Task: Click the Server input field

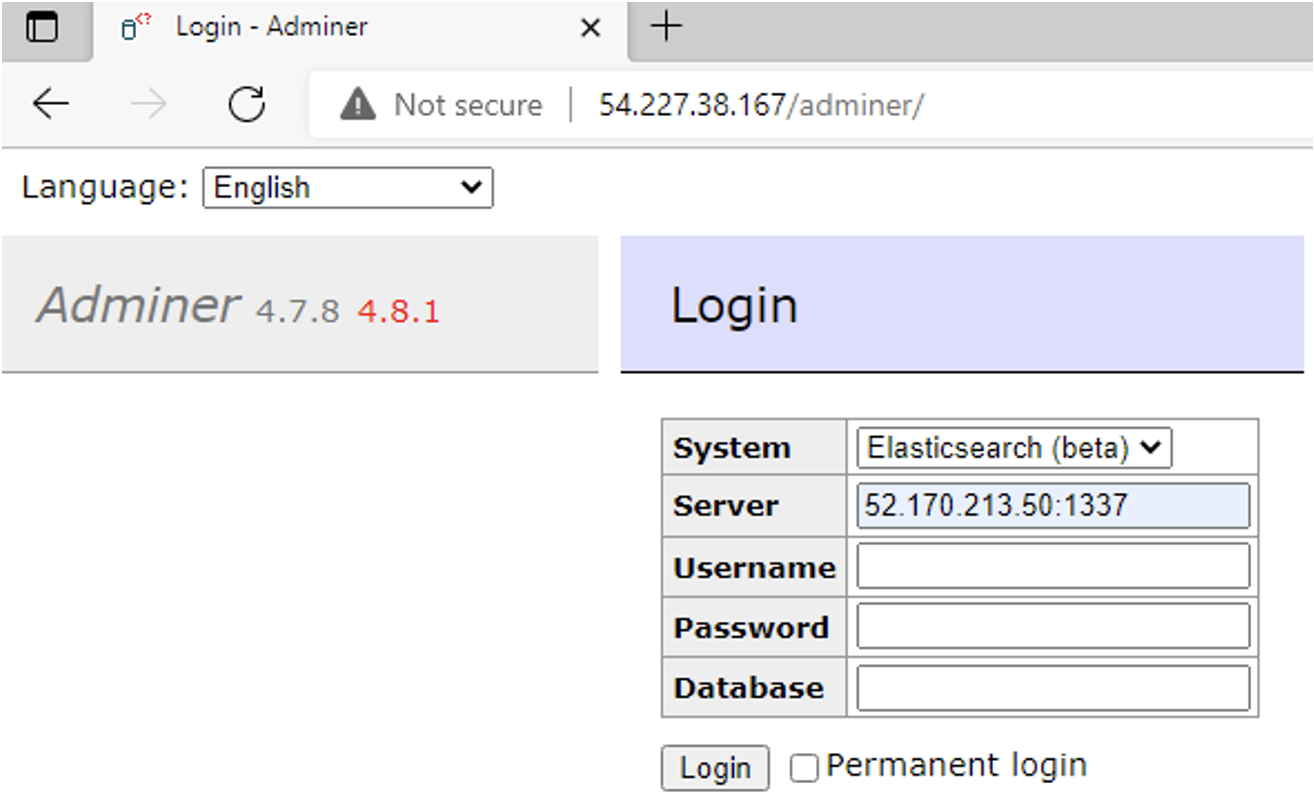Action: point(1053,506)
